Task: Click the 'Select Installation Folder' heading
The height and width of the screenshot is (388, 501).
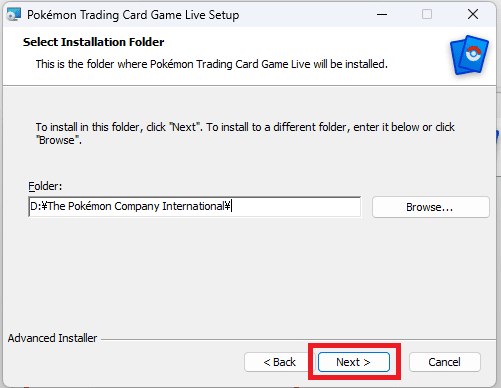Action: pyautogui.click(x=93, y=42)
